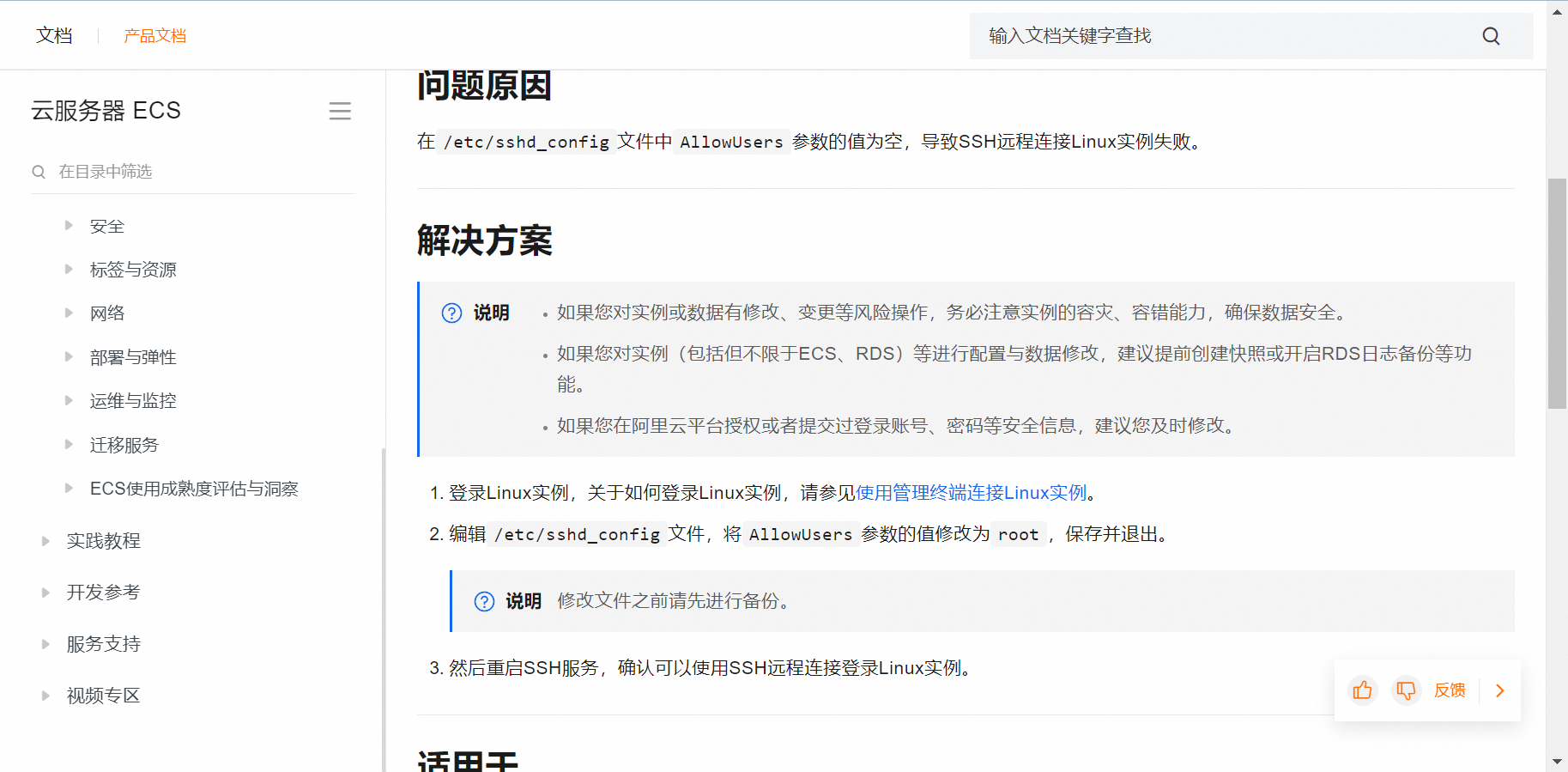Expand the 网络 tree arrow
This screenshot has height=772, width=1568.
pos(69,313)
